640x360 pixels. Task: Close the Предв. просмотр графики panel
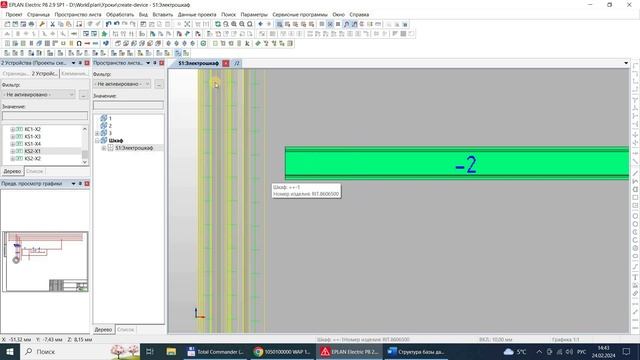pos(87,184)
